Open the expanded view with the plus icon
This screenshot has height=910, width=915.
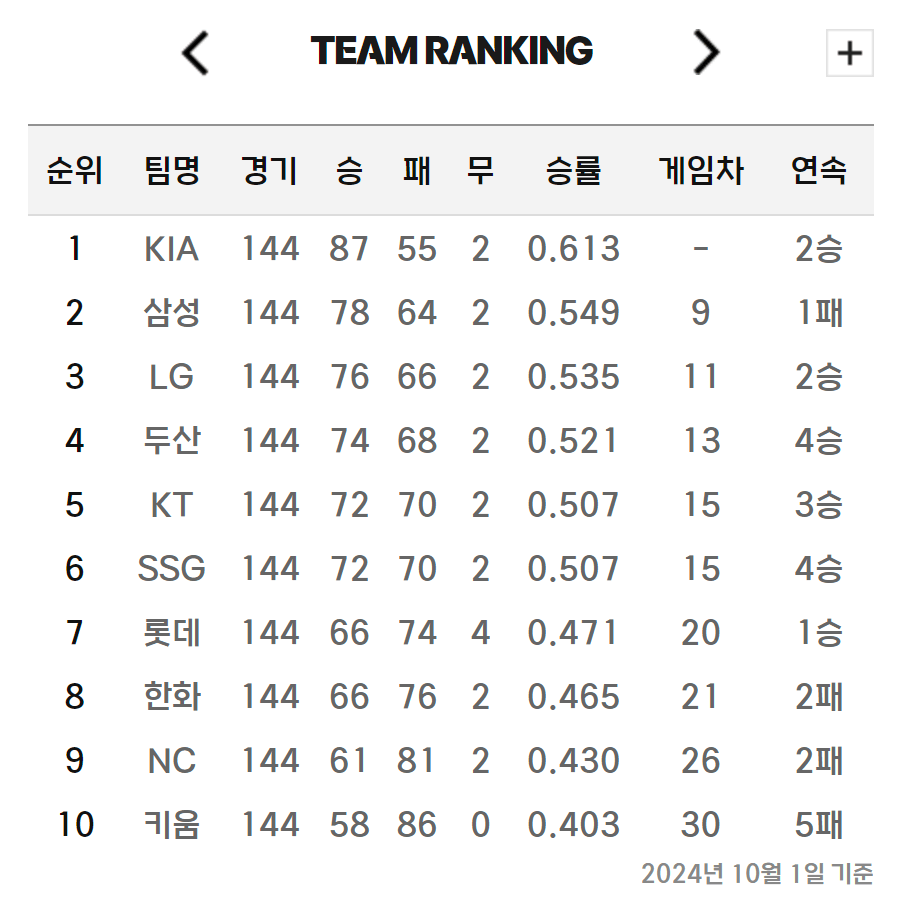pos(849,54)
